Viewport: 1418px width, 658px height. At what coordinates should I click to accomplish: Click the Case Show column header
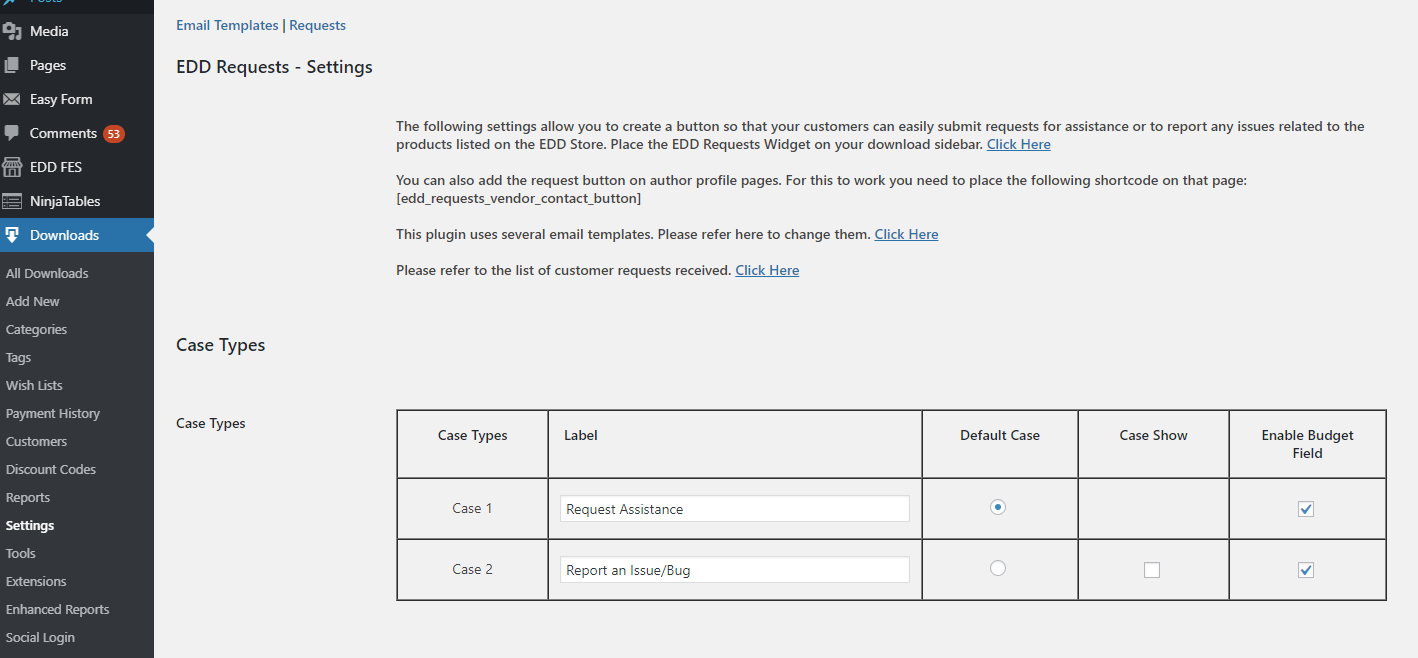point(1154,435)
